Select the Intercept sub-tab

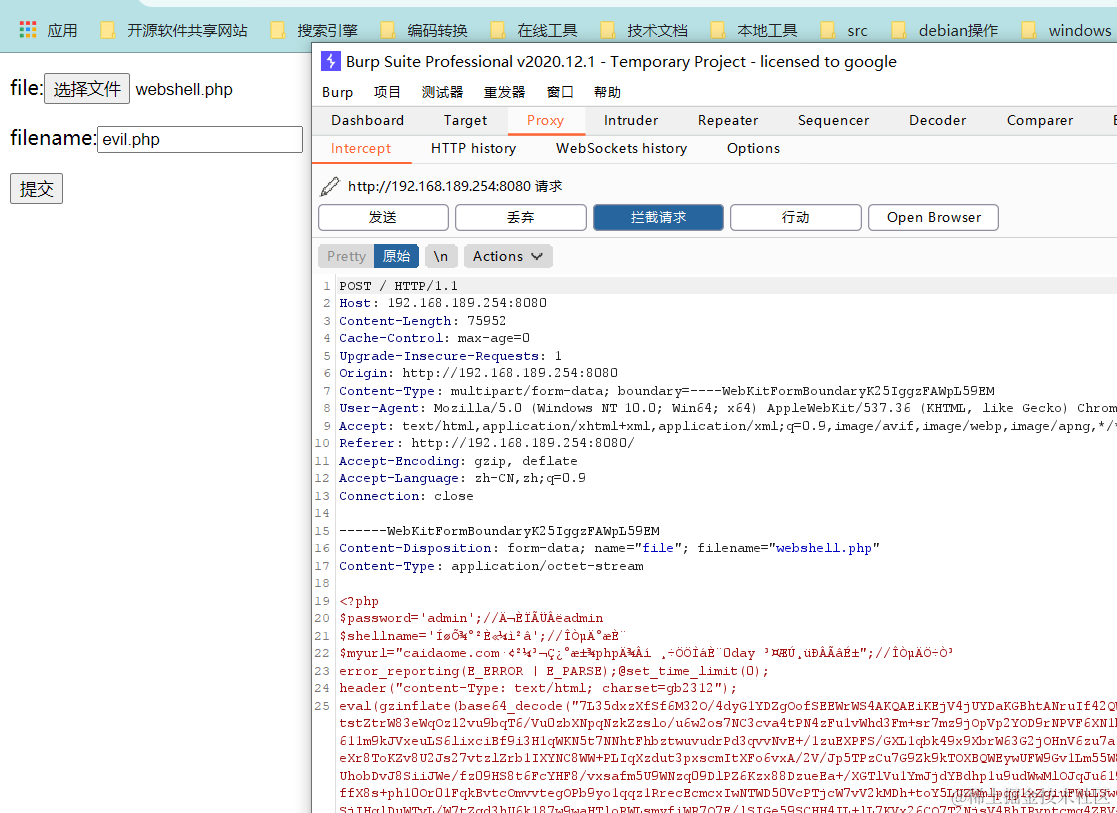tap(361, 148)
